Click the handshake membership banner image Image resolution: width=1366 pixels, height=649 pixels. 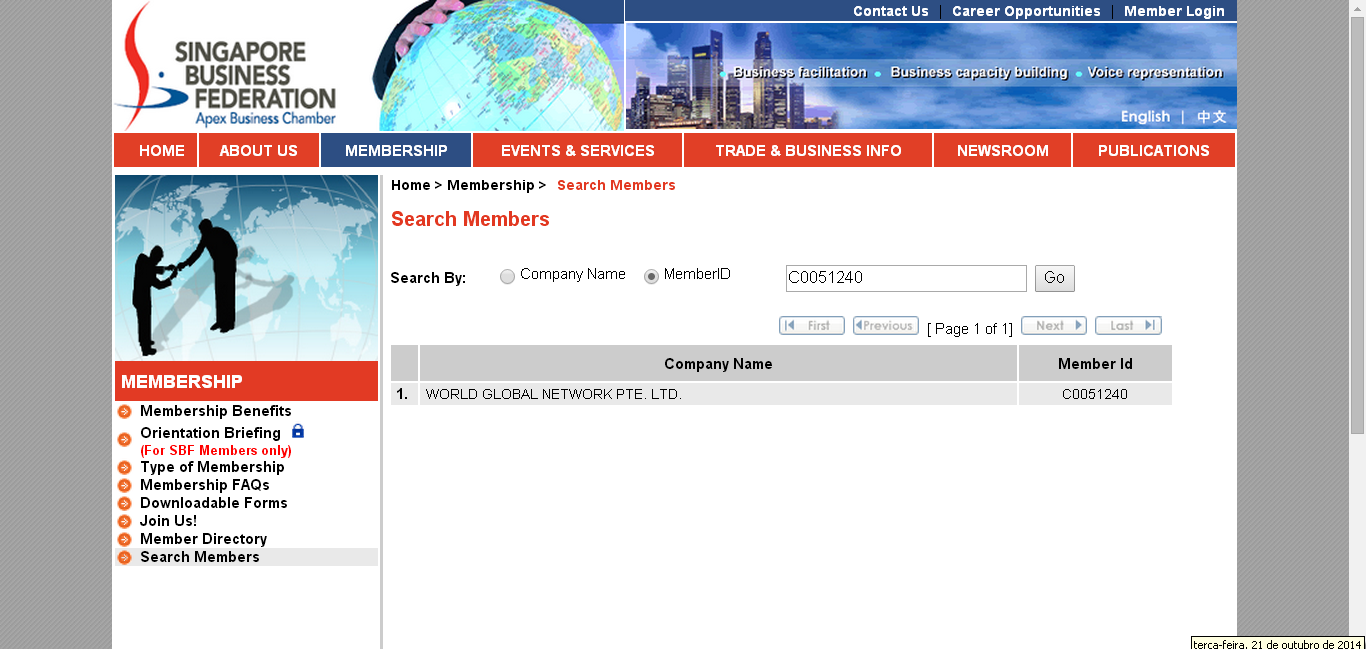[246, 267]
